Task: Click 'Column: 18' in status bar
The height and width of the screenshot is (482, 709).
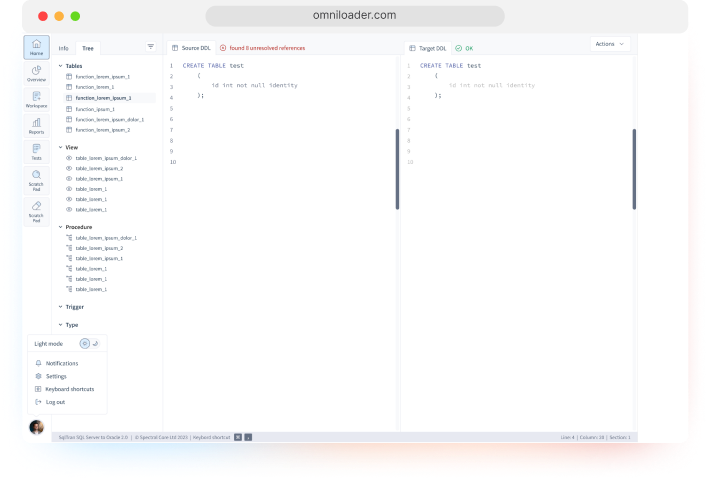Action: tap(592, 437)
